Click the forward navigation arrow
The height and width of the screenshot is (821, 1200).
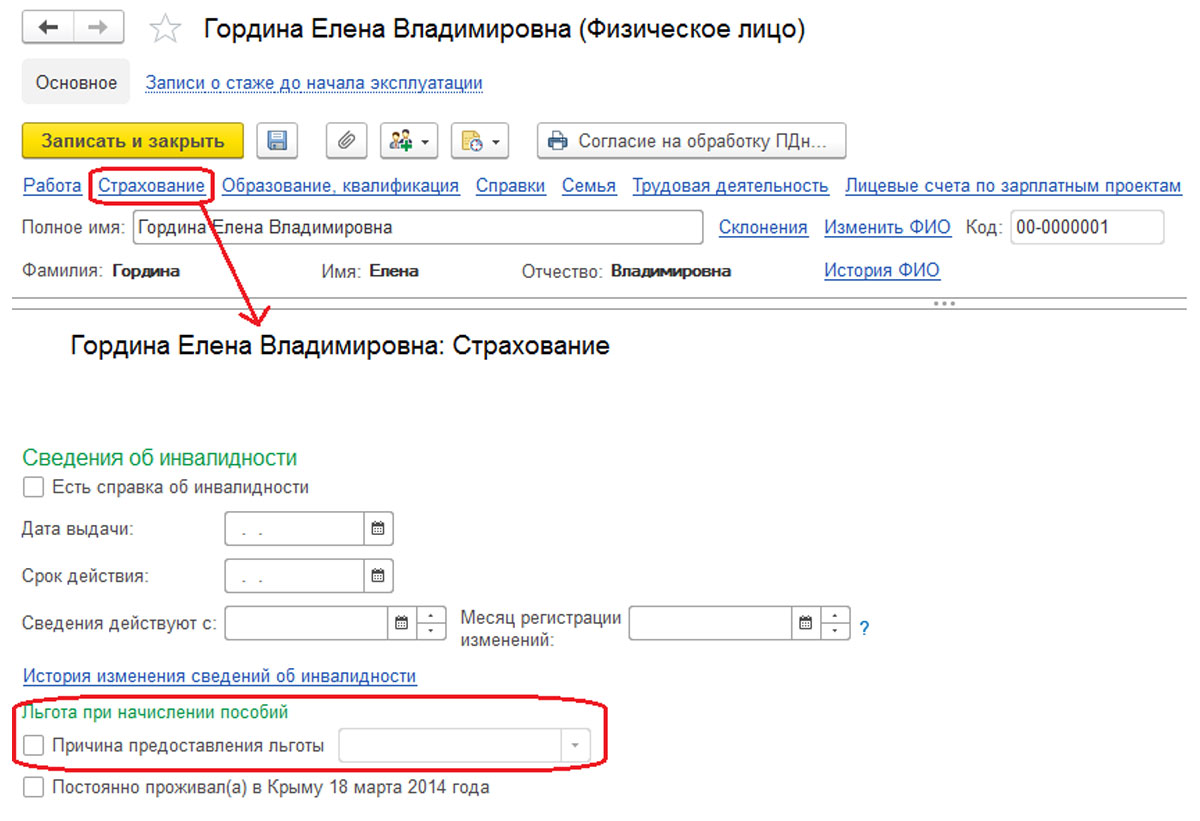tap(98, 28)
